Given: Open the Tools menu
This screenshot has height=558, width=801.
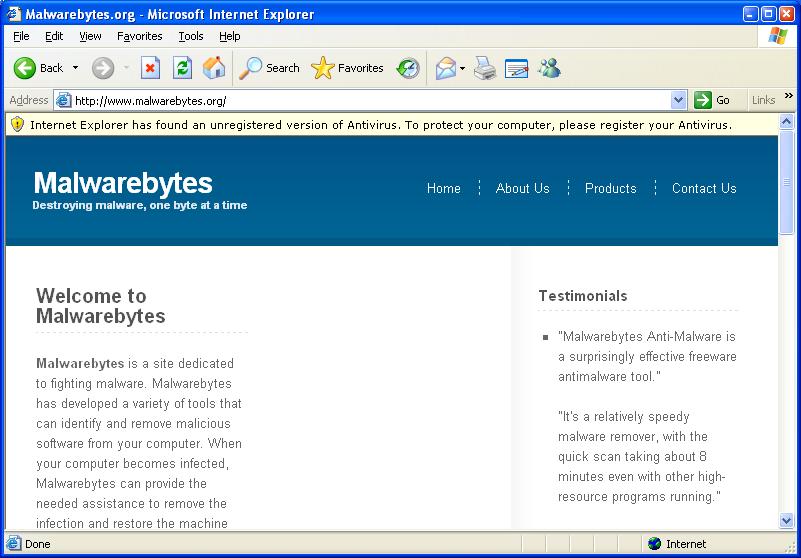Looking at the screenshot, I should 191,36.
